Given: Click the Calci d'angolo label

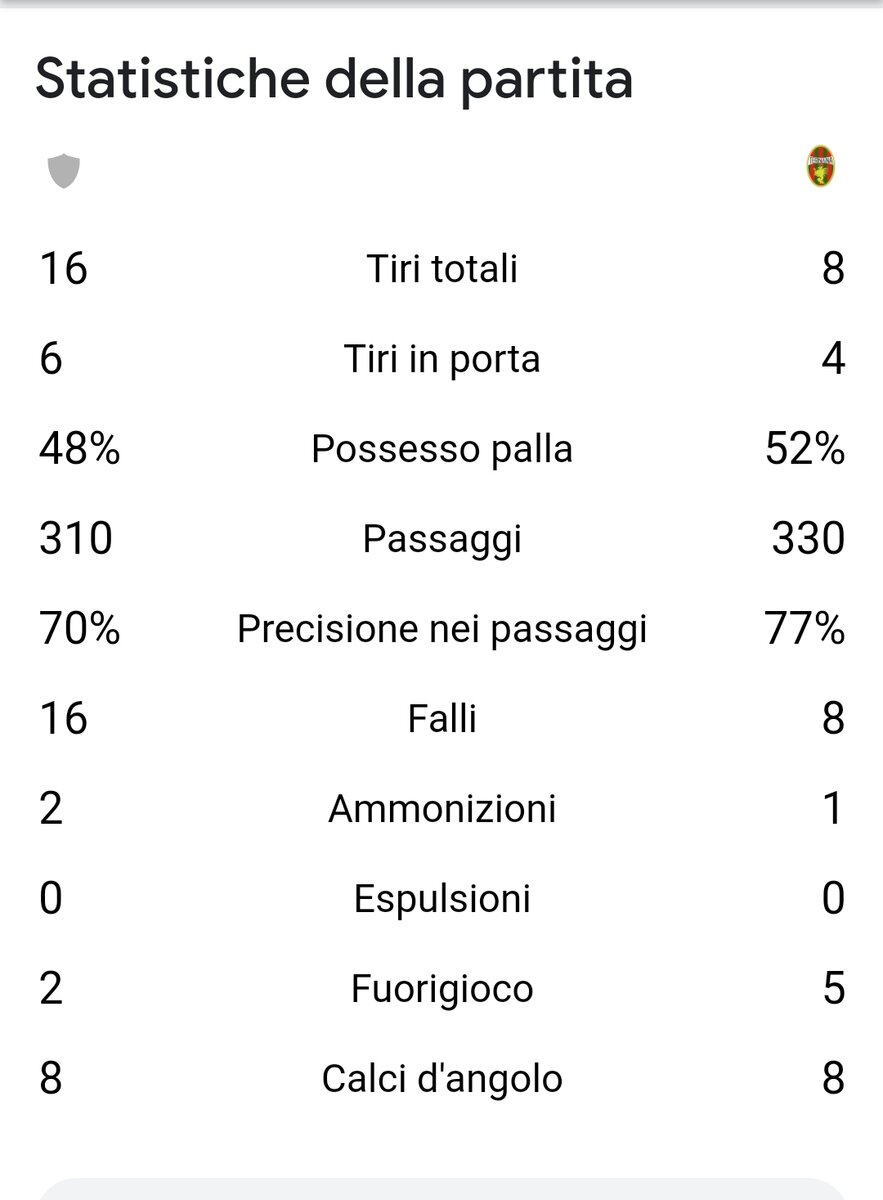Looking at the screenshot, I should coord(442,1079).
